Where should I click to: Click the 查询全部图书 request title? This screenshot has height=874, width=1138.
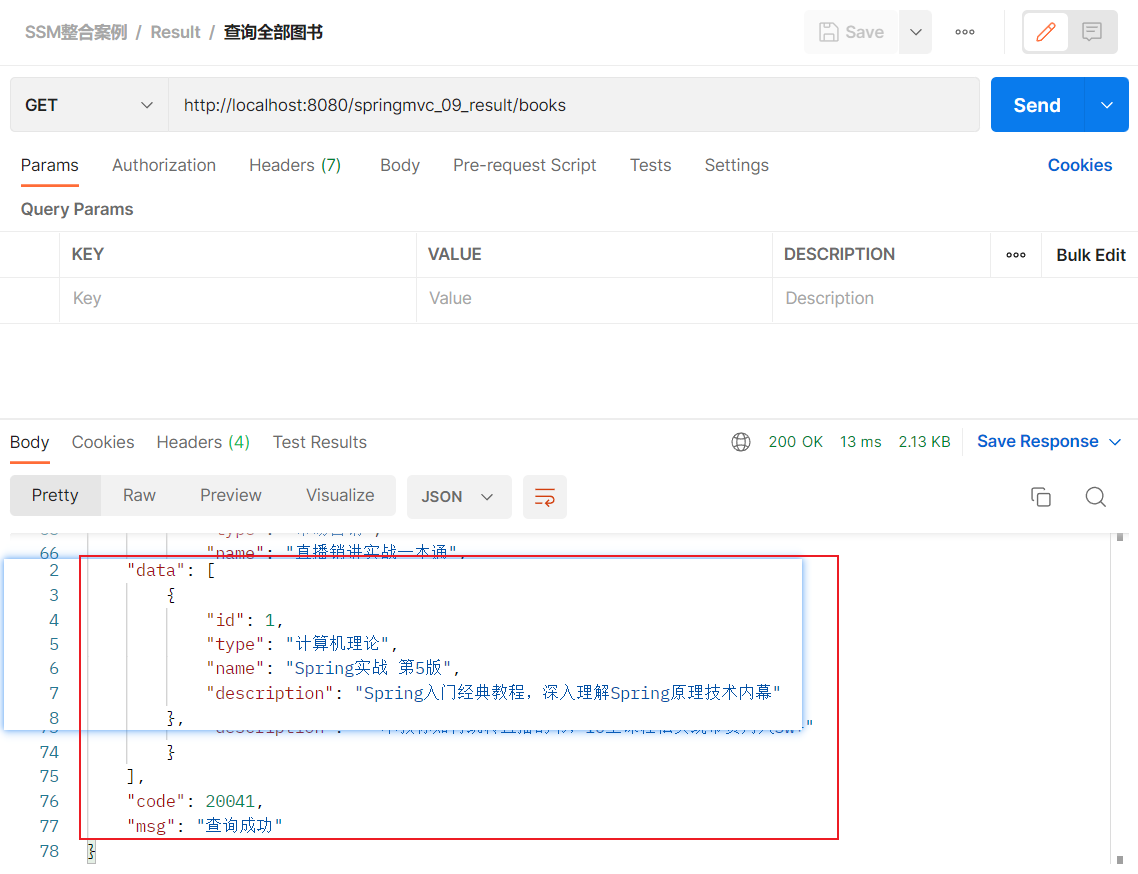273,32
